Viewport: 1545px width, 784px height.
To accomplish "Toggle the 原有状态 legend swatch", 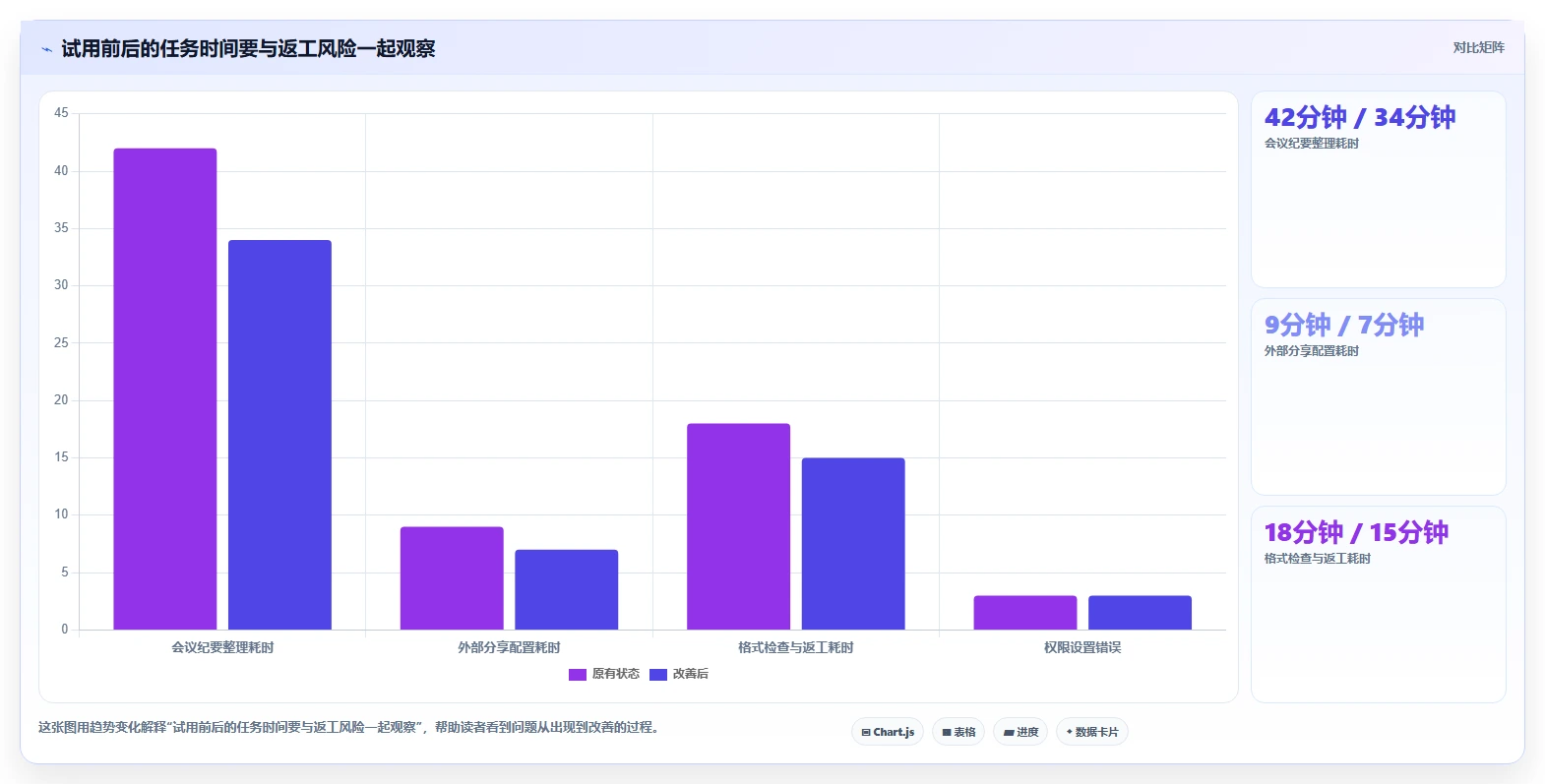I will coord(578,675).
